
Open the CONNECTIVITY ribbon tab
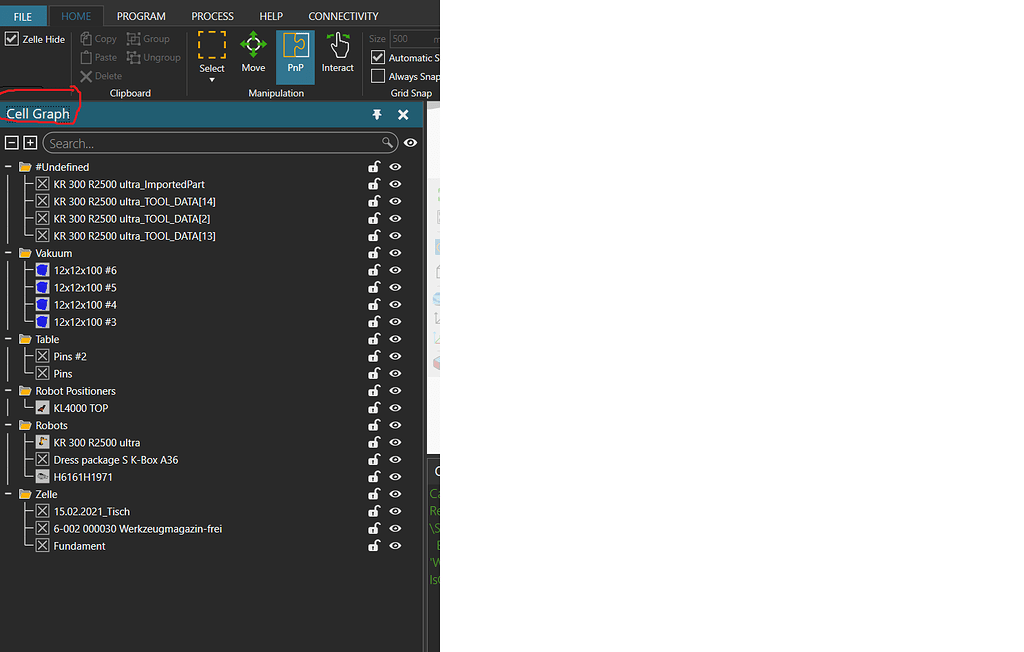point(343,15)
